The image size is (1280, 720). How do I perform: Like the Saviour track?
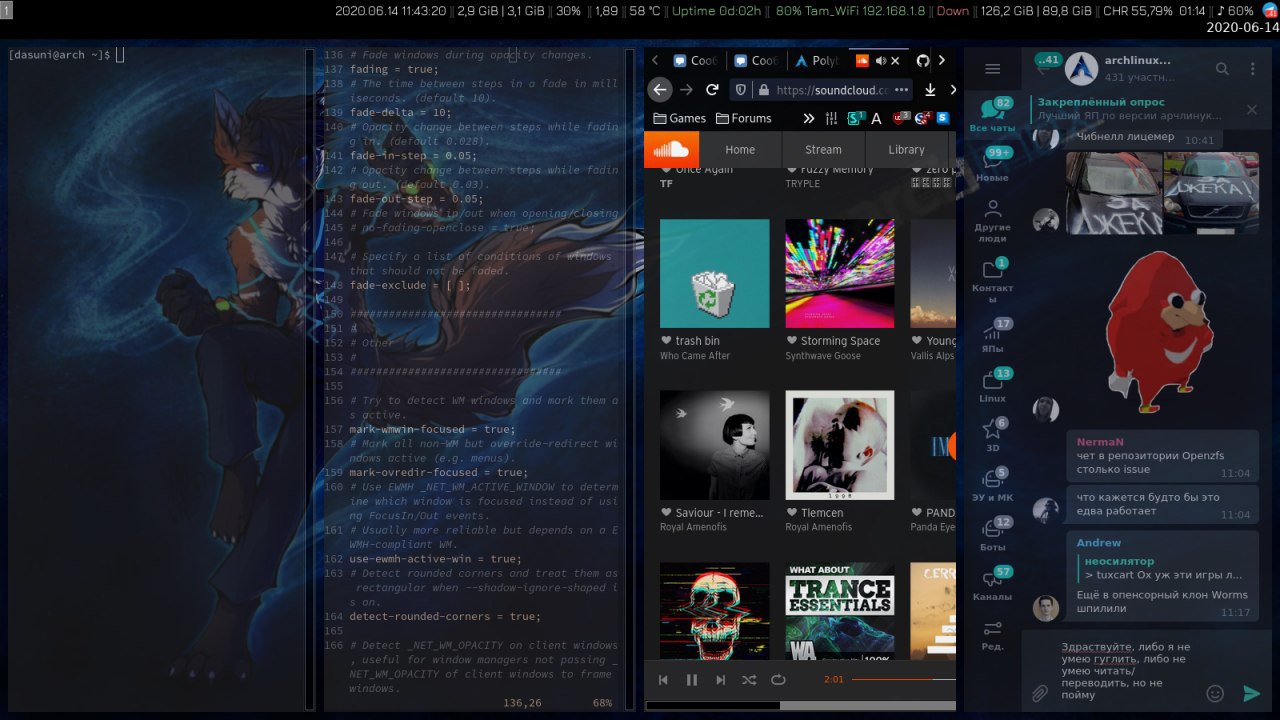click(x=666, y=513)
